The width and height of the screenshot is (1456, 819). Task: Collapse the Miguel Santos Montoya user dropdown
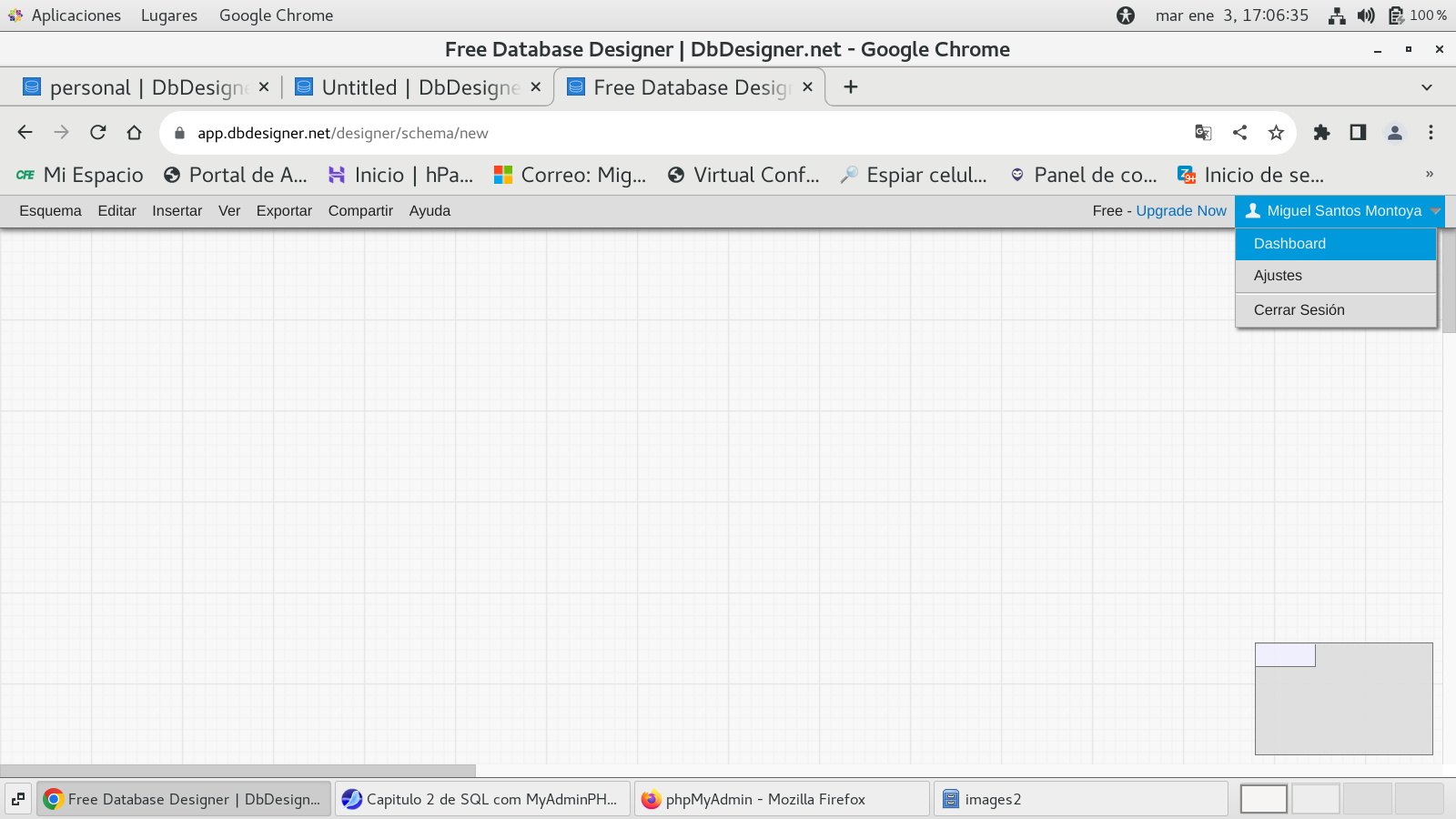pyautogui.click(x=1340, y=211)
